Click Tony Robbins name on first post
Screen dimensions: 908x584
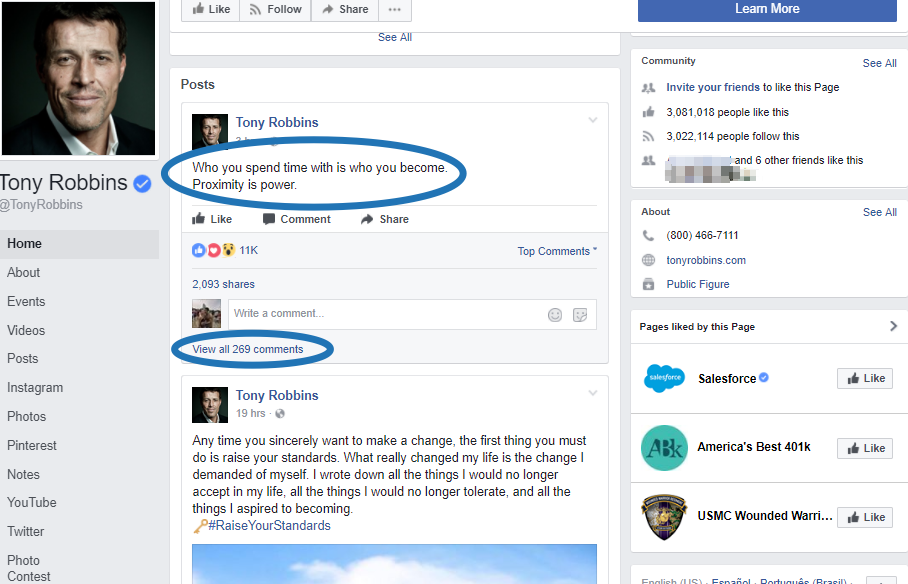[277, 122]
